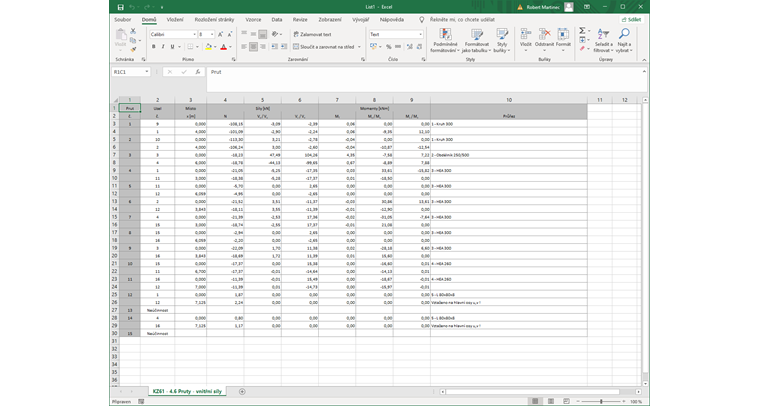The image size is (760, 406).
Task: Apply the percent style icon
Action: (x=388, y=47)
